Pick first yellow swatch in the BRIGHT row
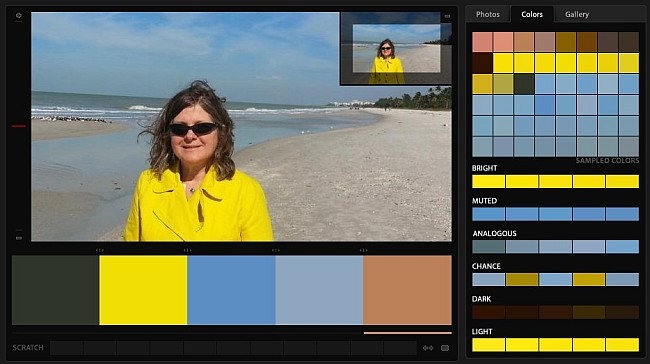 [488, 181]
